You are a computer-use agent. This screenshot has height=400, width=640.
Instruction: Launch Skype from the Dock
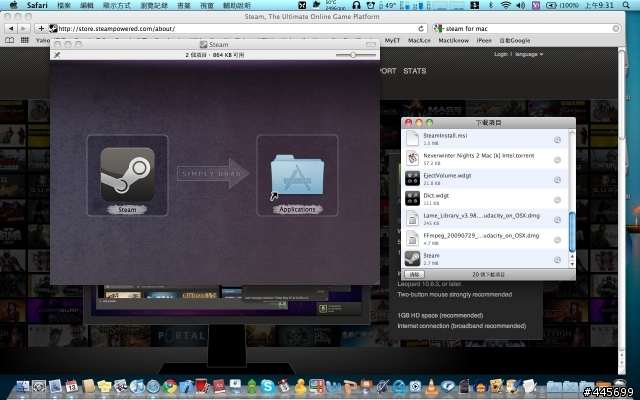click(x=267, y=386)
